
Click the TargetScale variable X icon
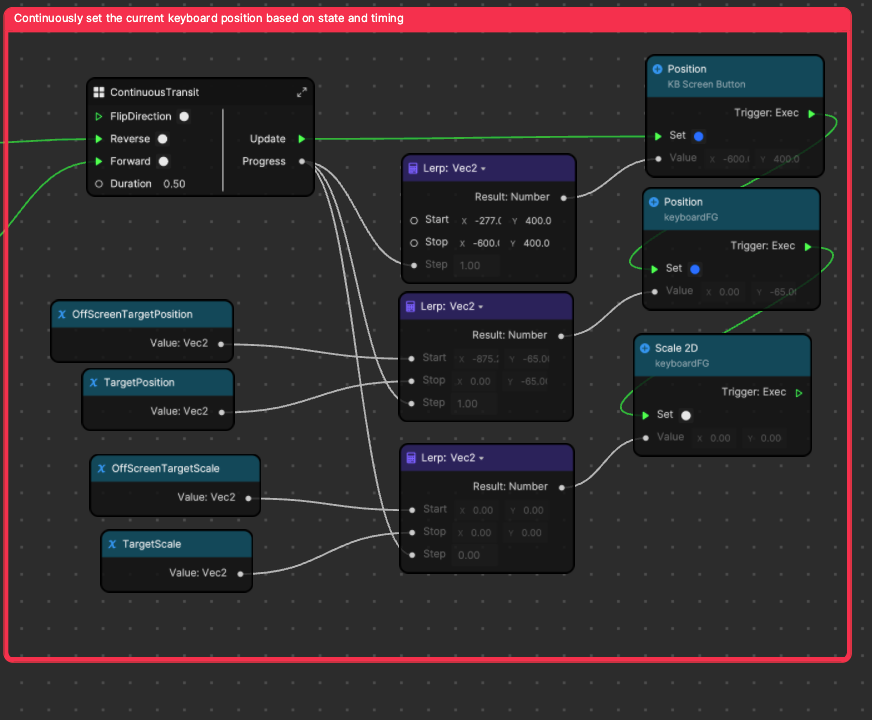pos(112,544)
